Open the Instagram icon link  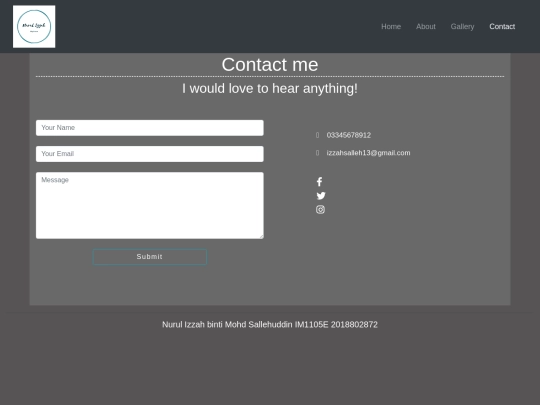pyautogui.click(x=320, y=209)
